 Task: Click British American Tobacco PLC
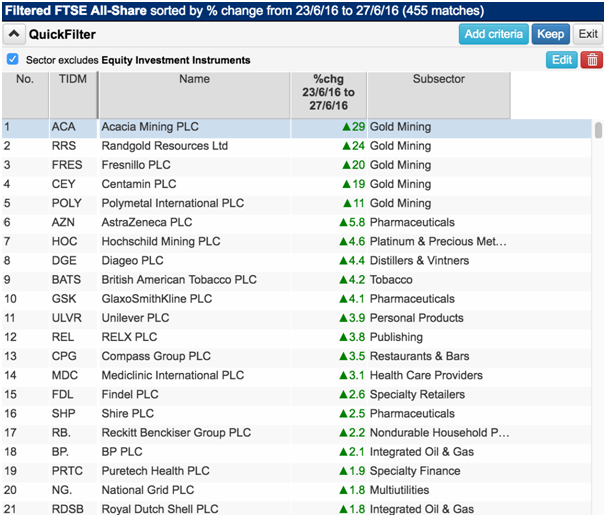pyautogui.click(x=179, y=280)
